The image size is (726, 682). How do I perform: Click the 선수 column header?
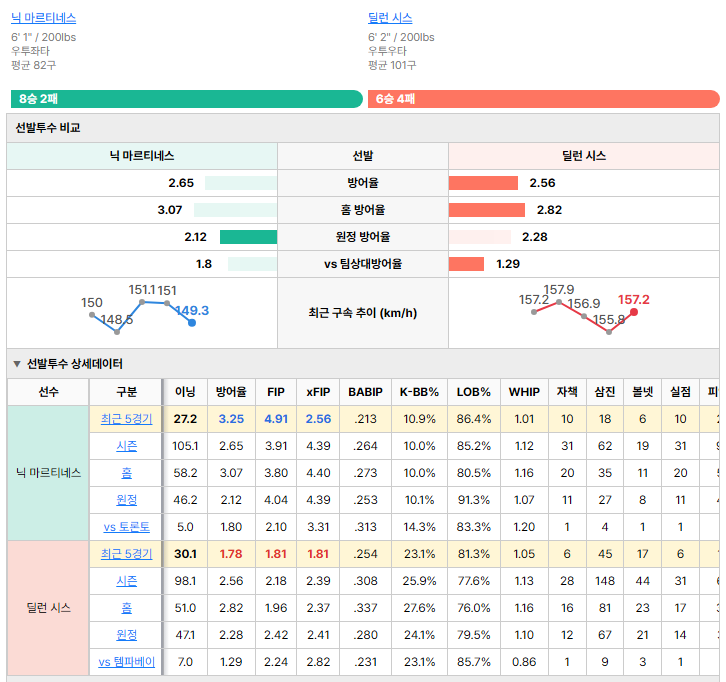(x=48, y=392)
